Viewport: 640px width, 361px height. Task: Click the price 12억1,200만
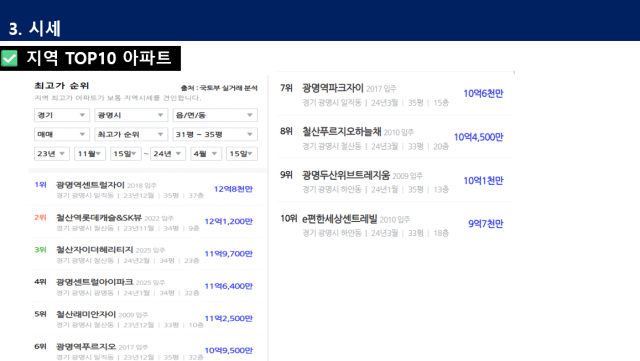tap(229, 221)
